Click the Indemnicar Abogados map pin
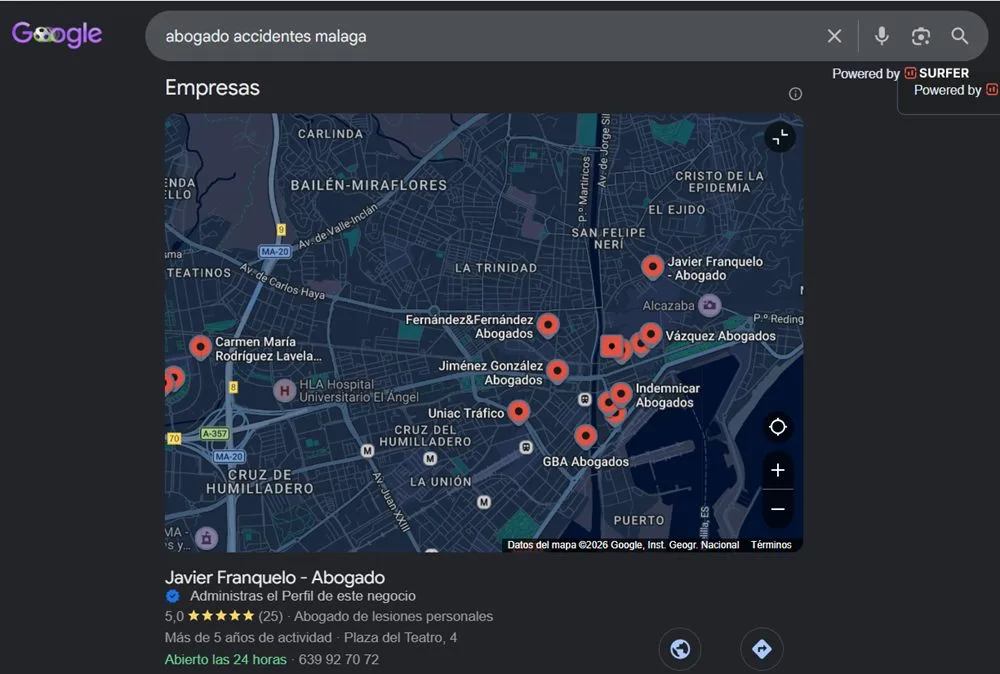The width and height of the screenshot is (1000, 674). pos(621,394)
